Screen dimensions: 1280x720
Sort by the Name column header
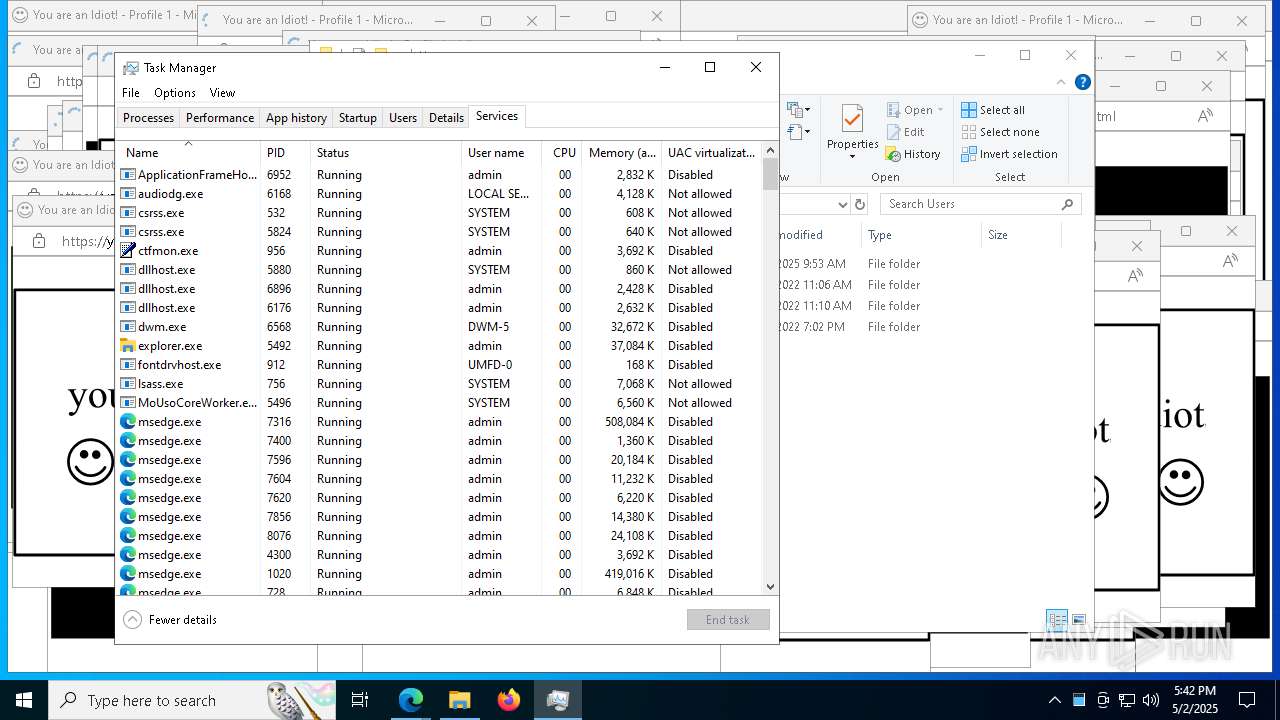(189, 153)
